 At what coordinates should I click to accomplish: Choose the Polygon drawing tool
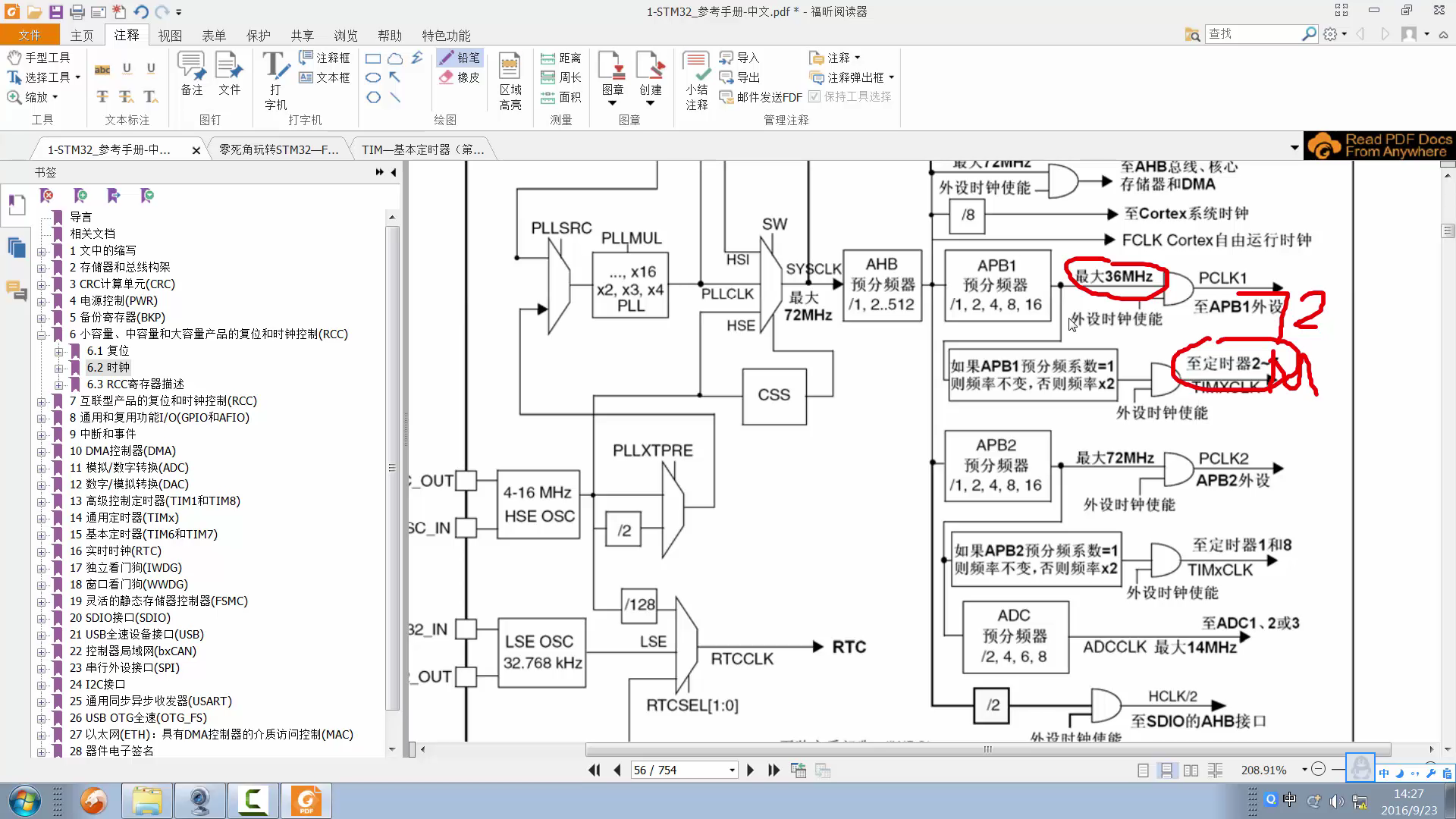373,97
